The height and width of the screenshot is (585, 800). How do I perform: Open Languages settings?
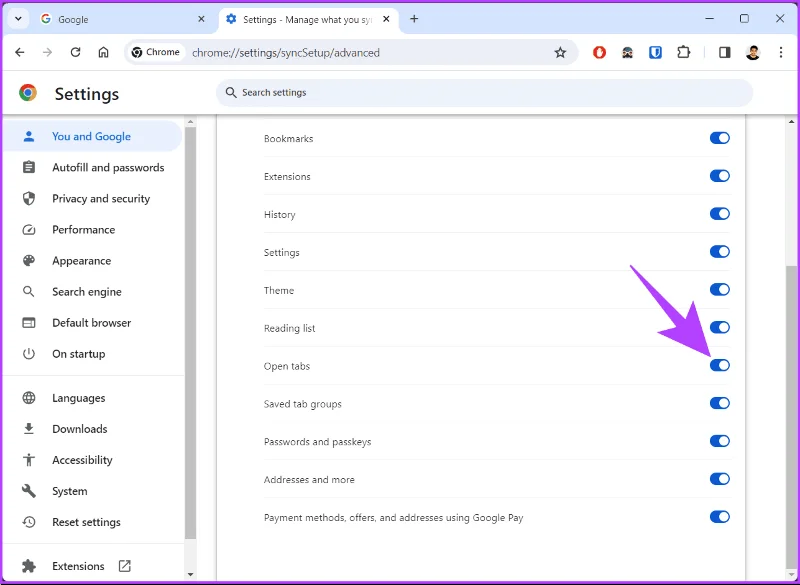(x=92, y=398)
